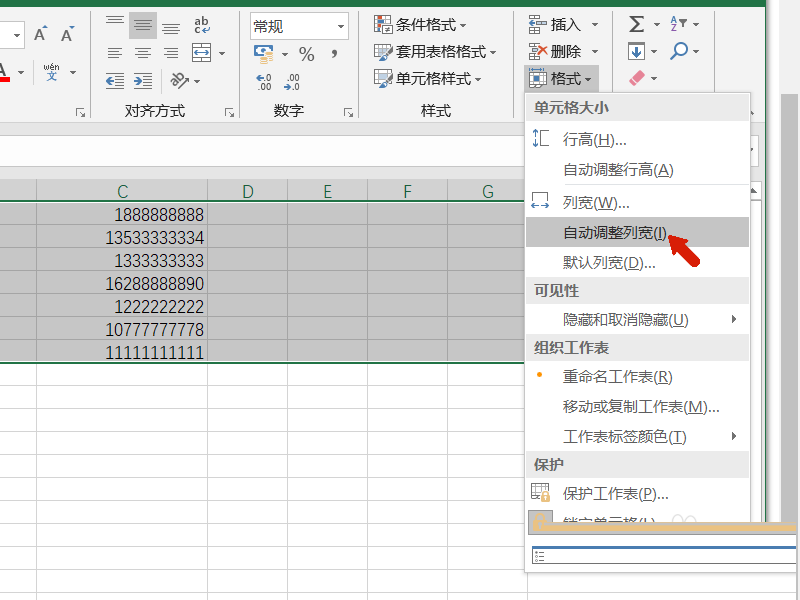Viewport: 800px width, 600px height.
Task: Apply middle vertical alignment
Action: click(x=143, y=25)
